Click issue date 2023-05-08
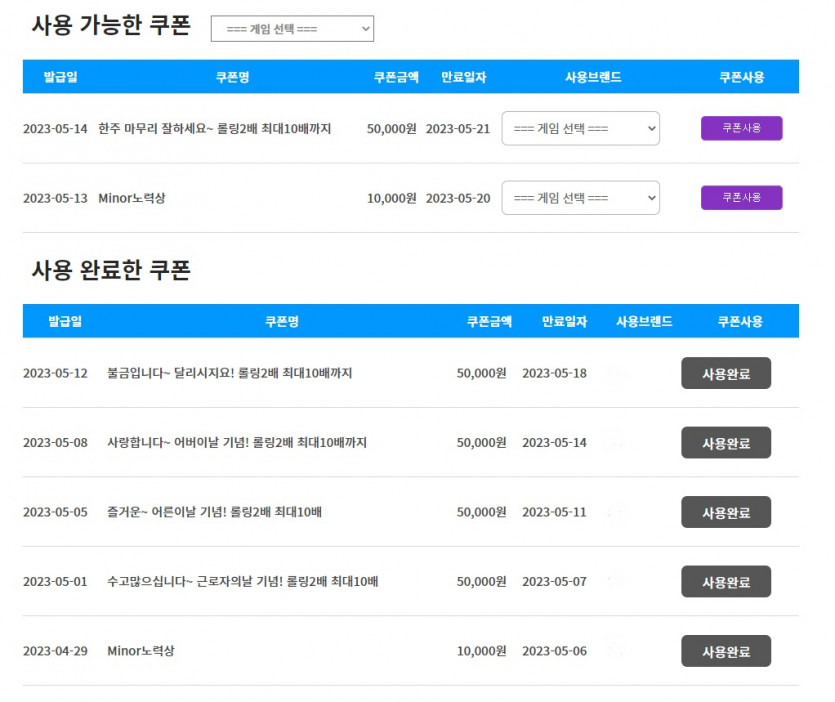The height and width of the screenshot is (702, 835). 55,443
